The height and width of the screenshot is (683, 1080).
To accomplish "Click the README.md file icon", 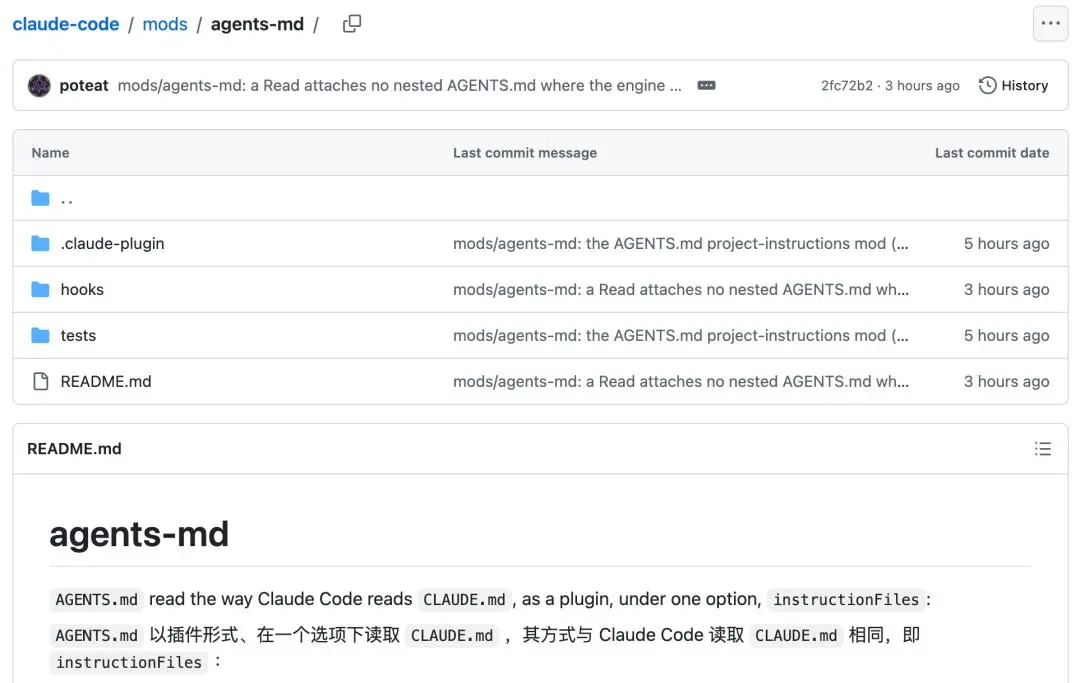I will (x=41, y=381).
